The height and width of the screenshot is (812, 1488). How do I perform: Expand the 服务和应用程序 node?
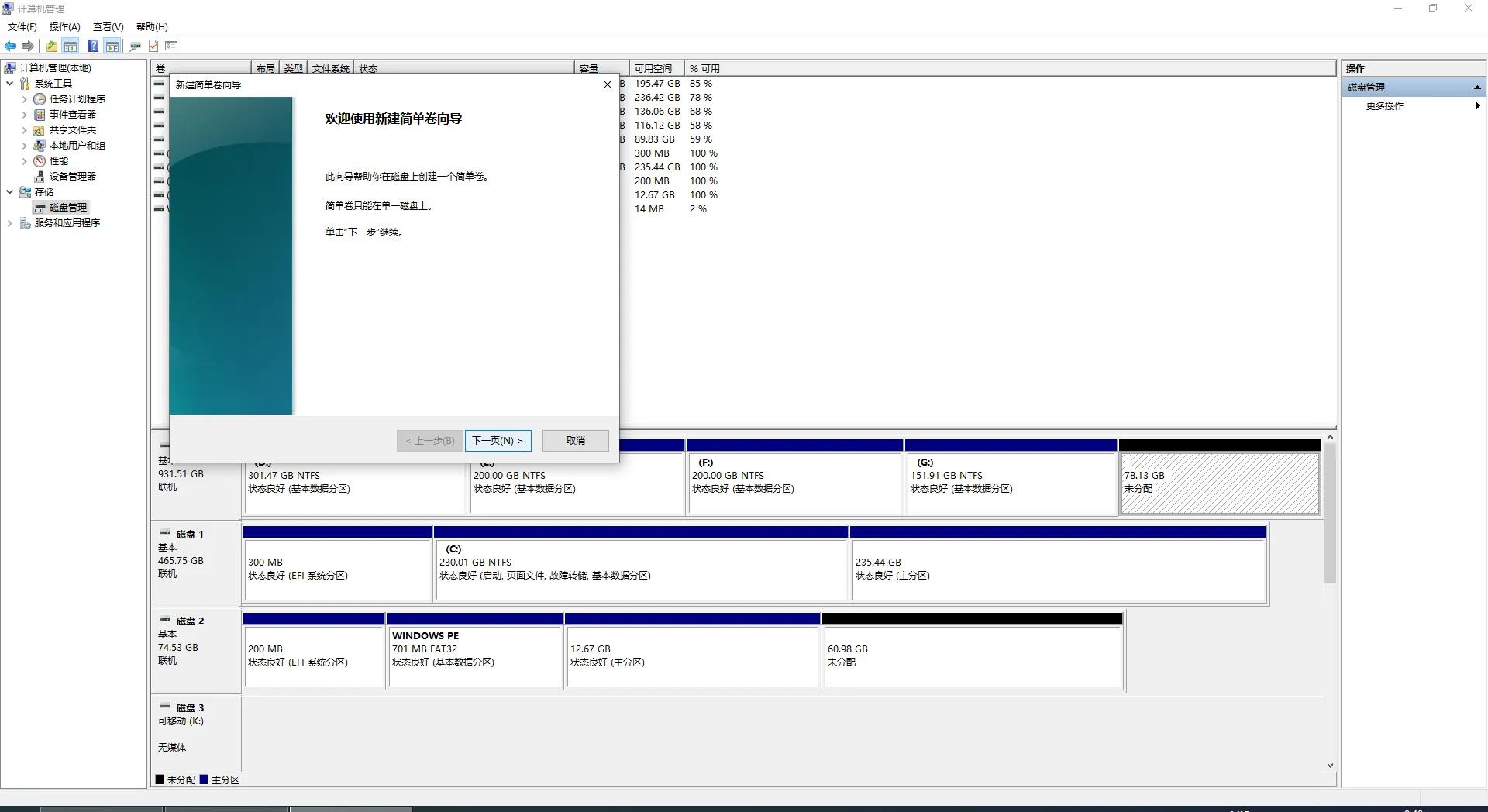click(9, 223)
